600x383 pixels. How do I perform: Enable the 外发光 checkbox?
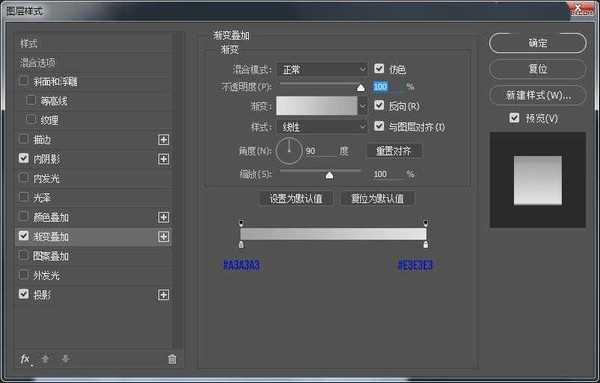click(x=24, y=274)
